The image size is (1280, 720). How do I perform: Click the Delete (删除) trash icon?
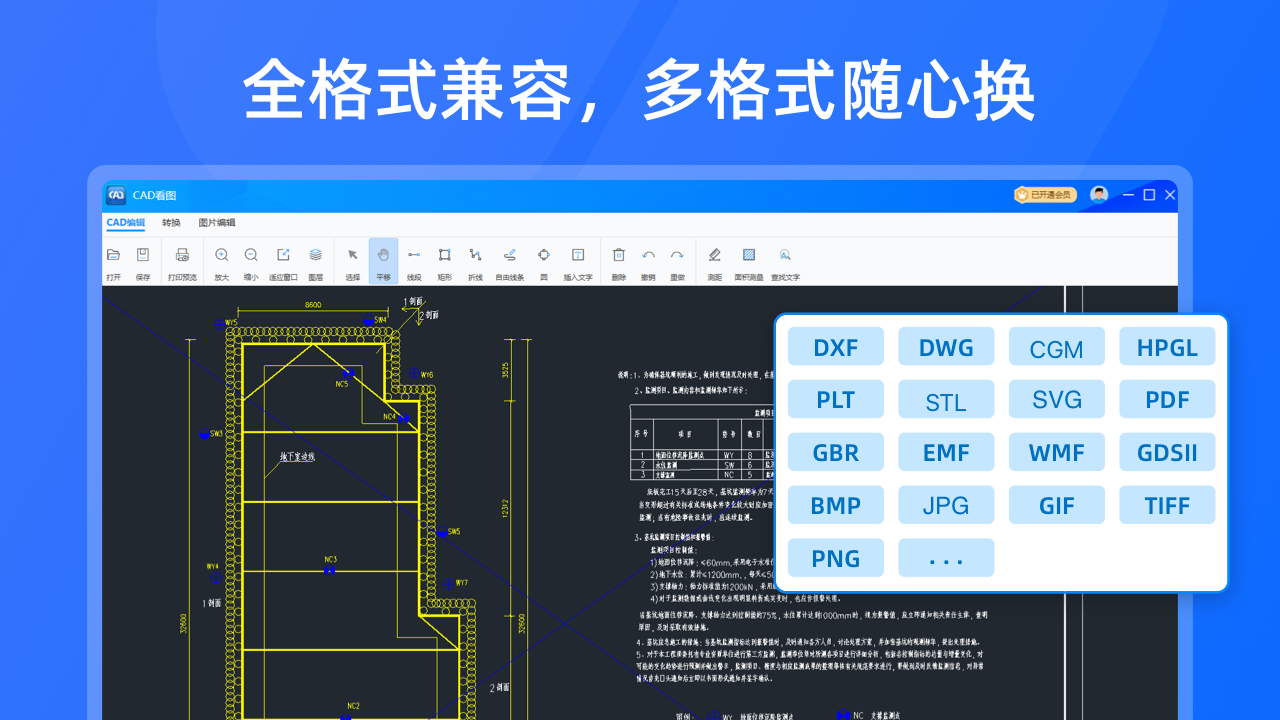(619, 256)
